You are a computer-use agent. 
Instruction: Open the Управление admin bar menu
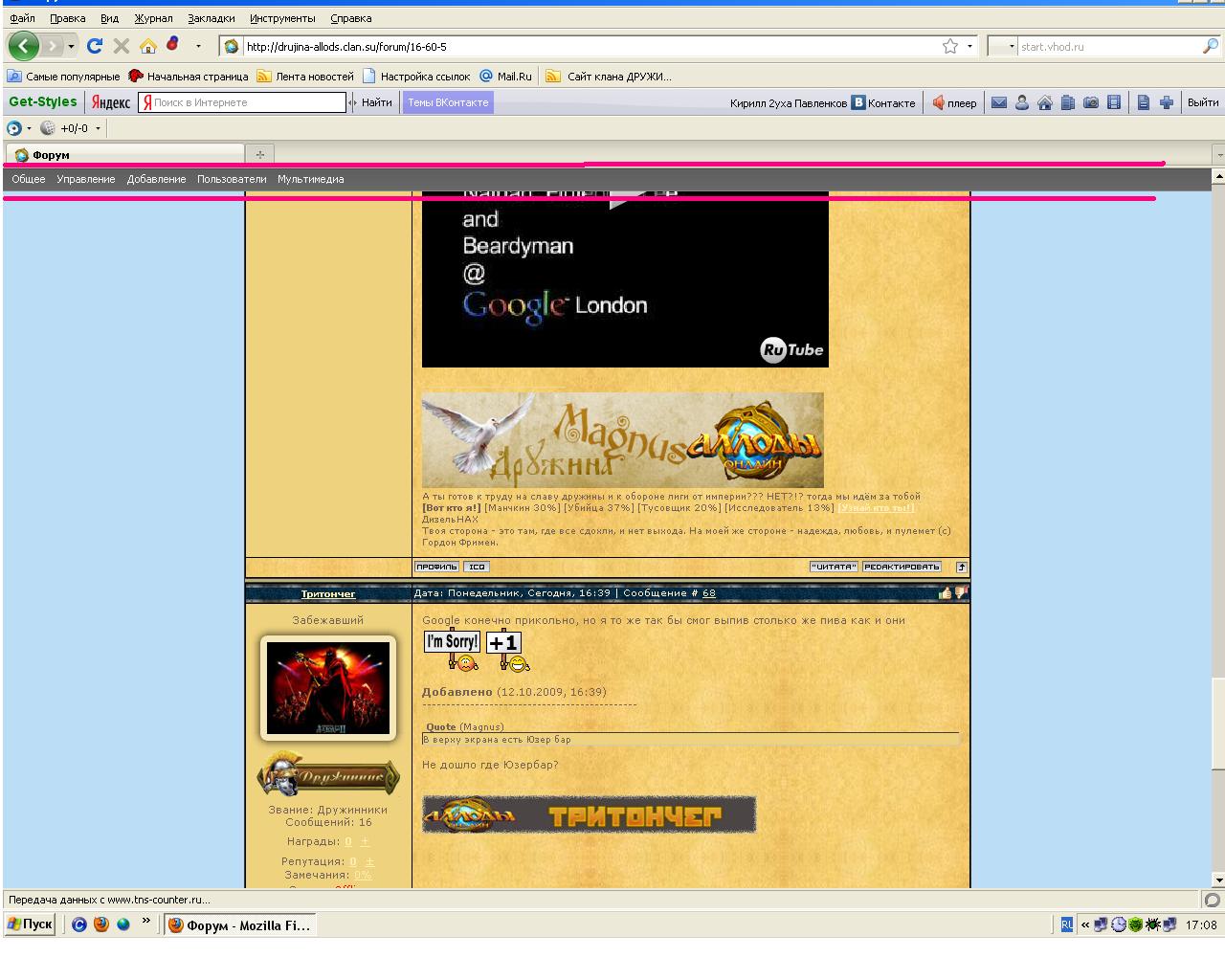[85, 179]
